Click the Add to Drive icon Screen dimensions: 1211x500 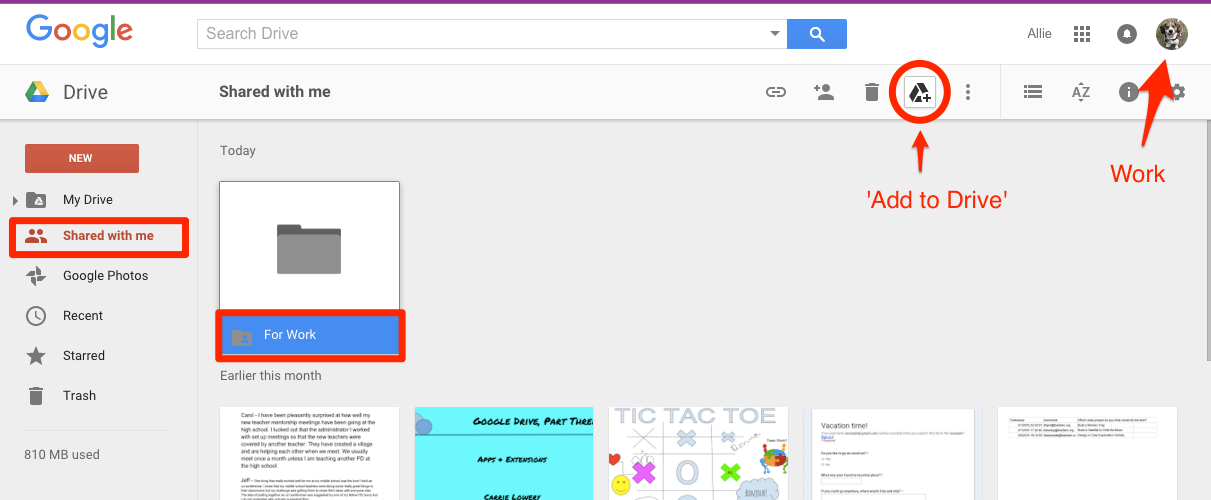[x=919, y=93]
